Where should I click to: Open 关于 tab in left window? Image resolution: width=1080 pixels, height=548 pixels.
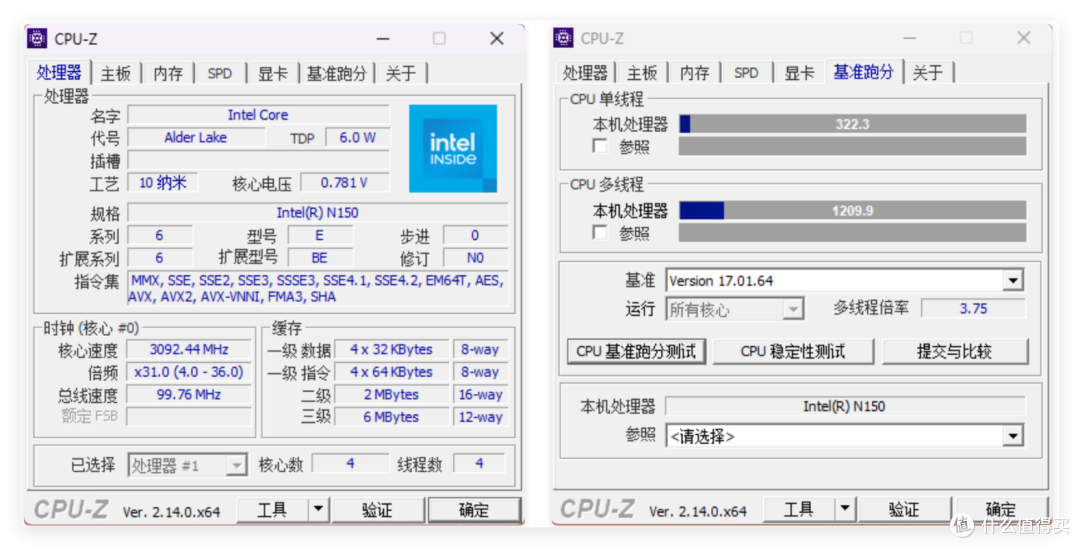[x=400, y=74]
